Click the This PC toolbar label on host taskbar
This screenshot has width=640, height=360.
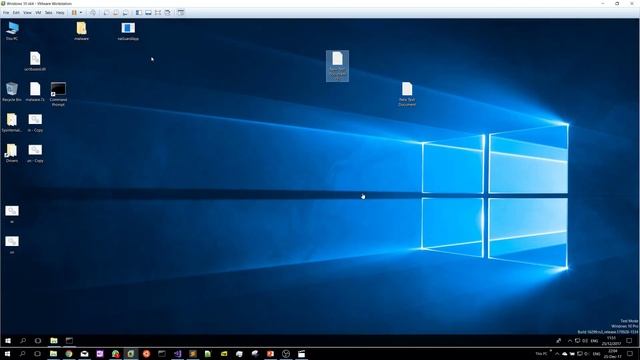point(541,354)
